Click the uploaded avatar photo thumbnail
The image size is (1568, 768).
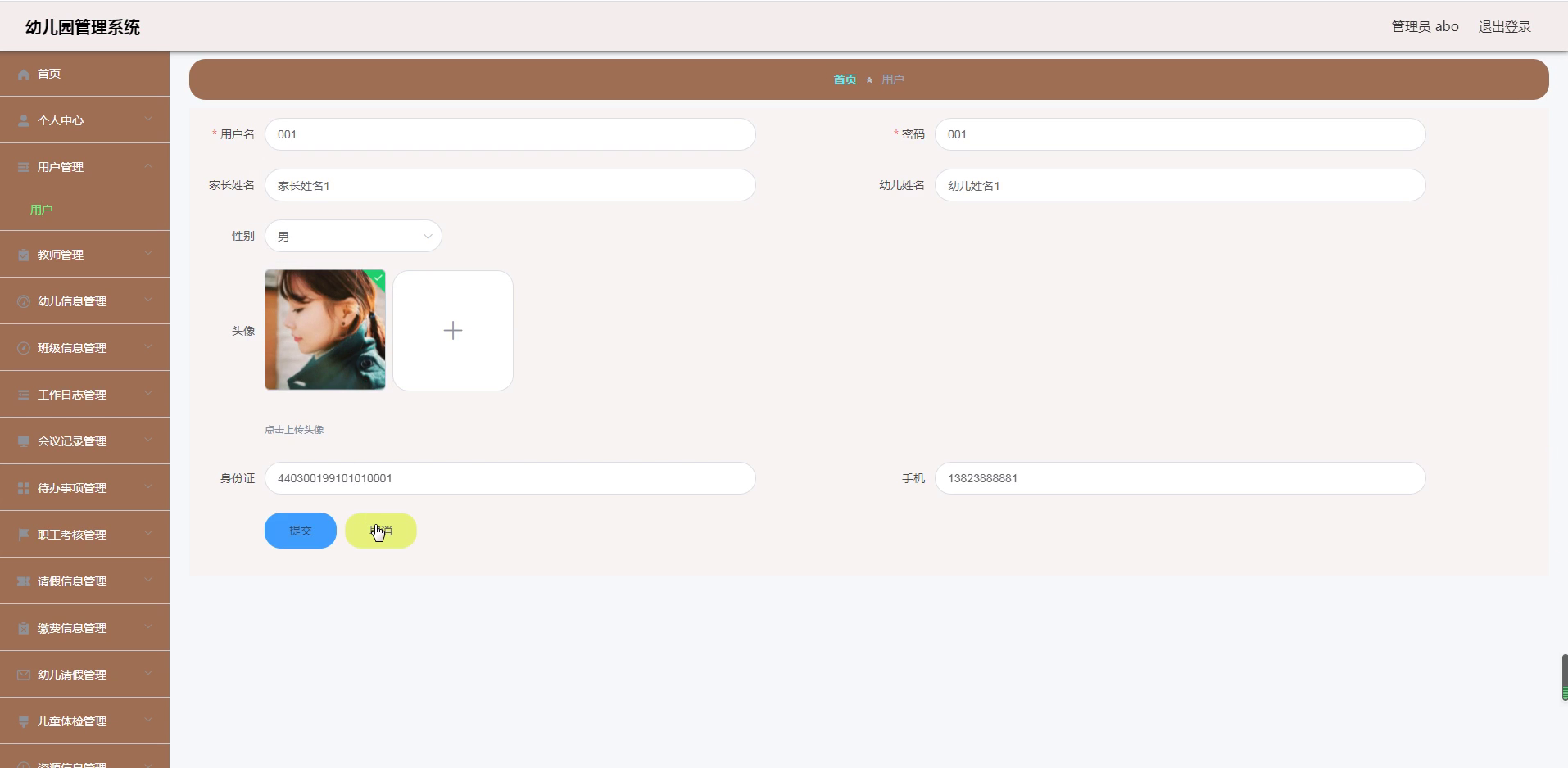325,330
